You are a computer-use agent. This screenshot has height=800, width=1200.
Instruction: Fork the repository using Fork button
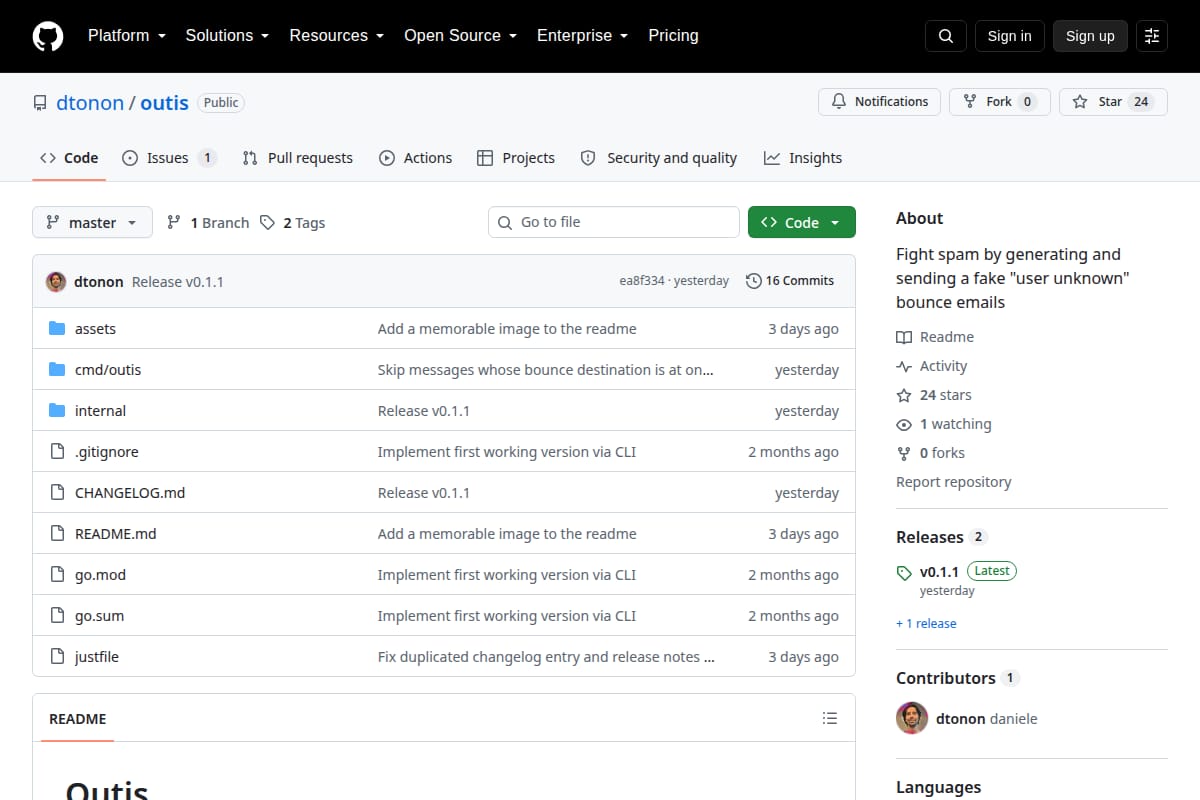click(x=1000, y=102)
